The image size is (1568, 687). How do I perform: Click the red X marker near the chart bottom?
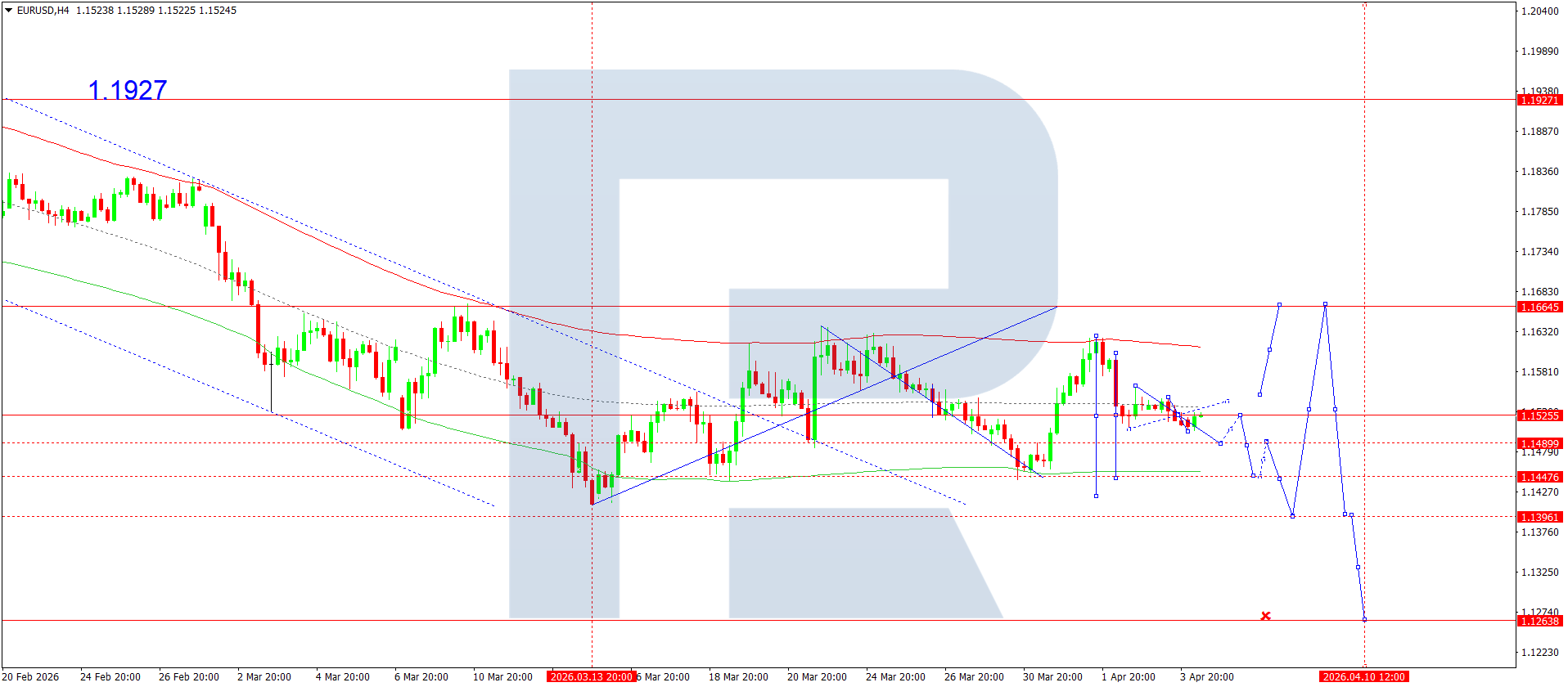click(x=1265, y=616)
